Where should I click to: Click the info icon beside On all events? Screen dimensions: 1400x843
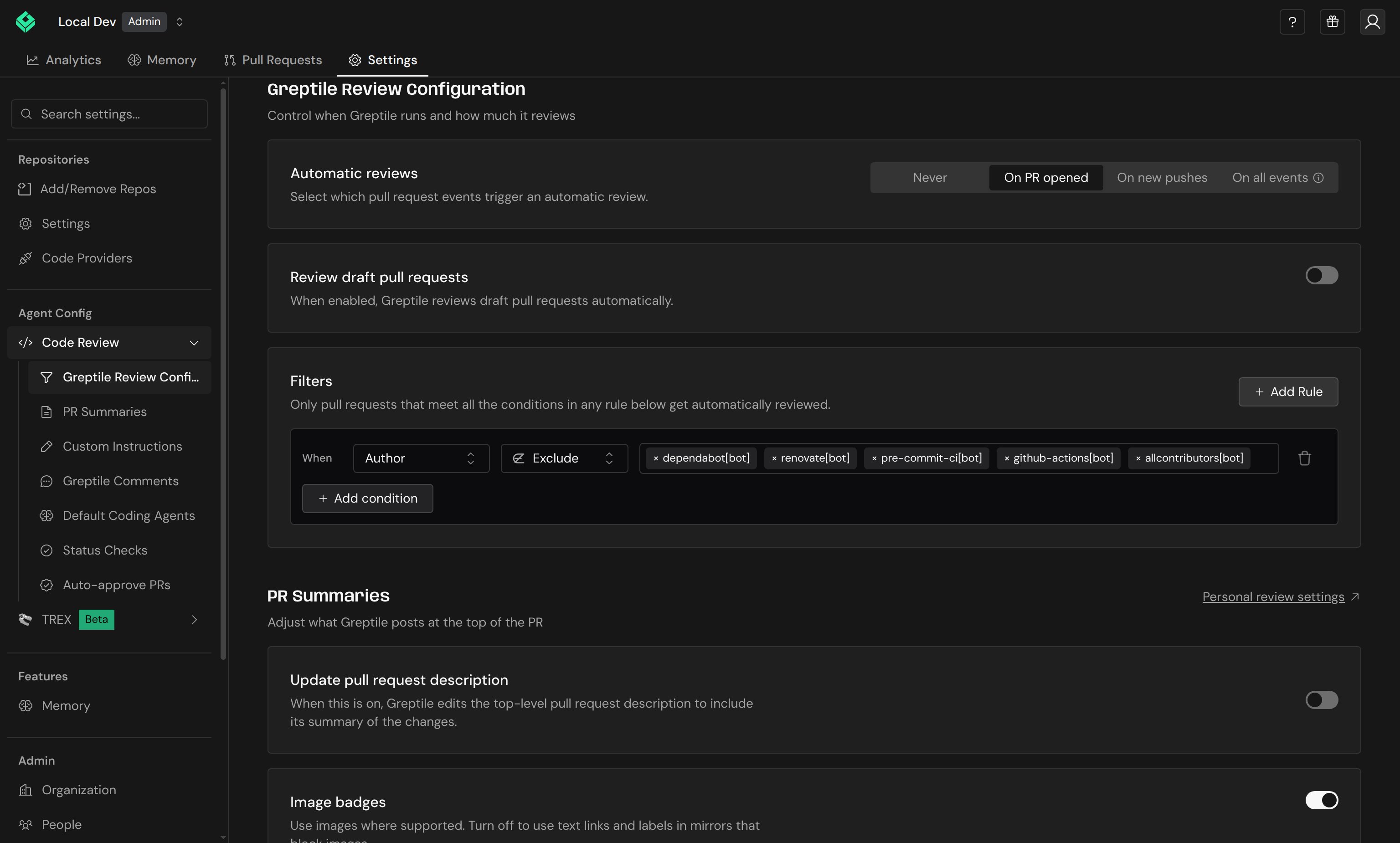(x=1319, y=178)
